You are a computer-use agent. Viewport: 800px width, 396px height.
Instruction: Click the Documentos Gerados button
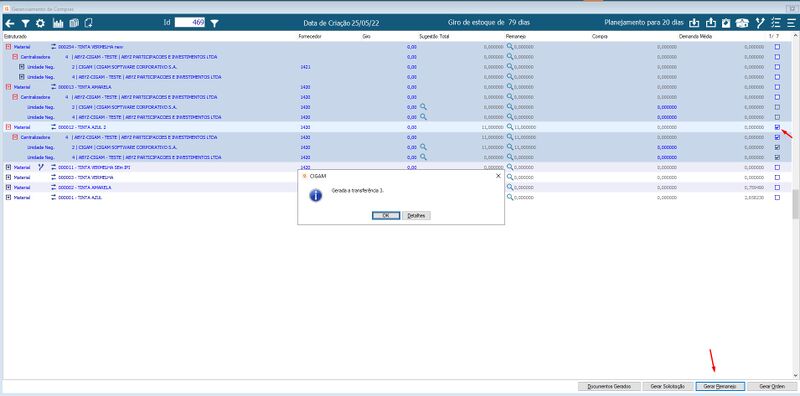609,386
